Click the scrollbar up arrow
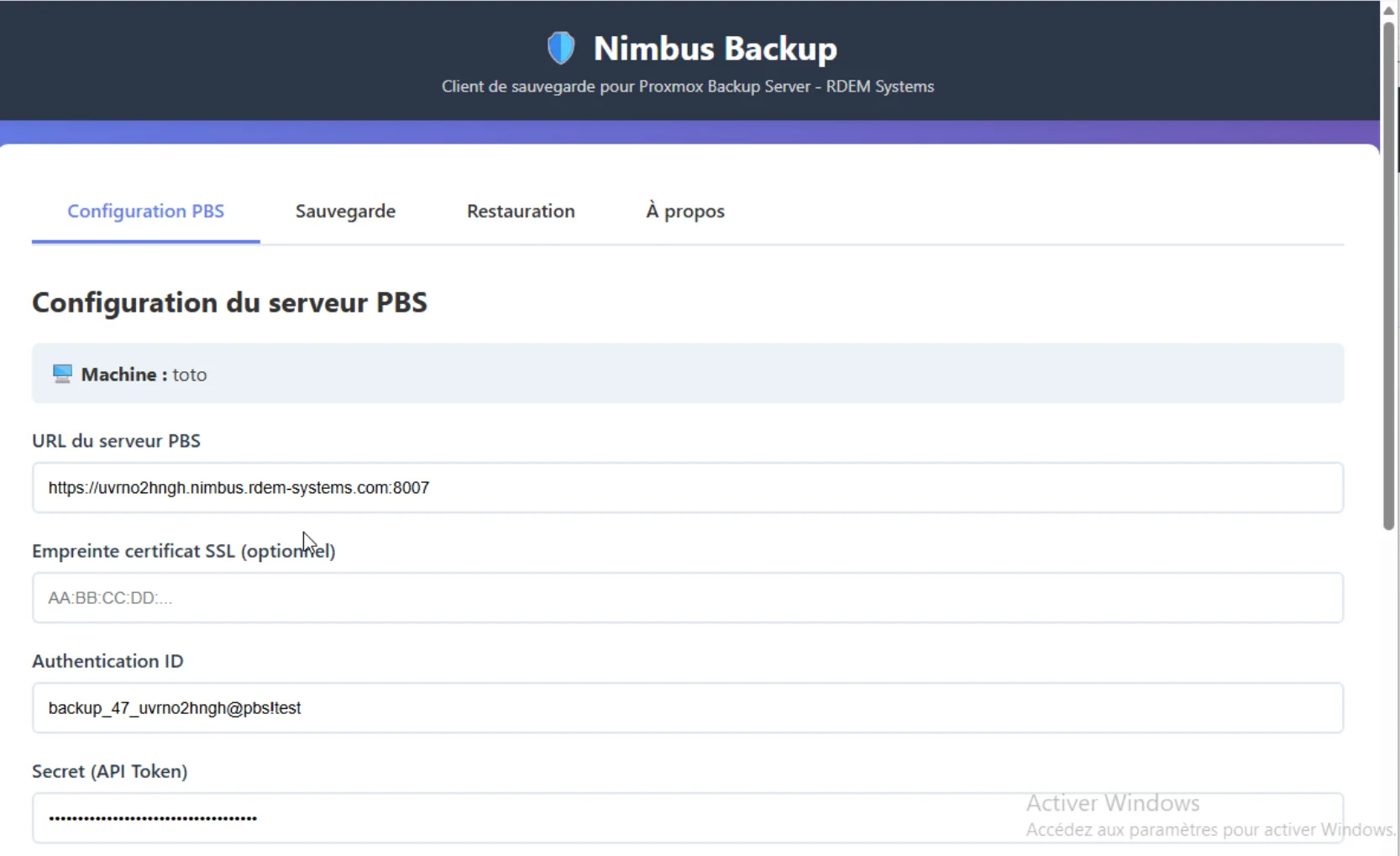 tap(1387, 9)
